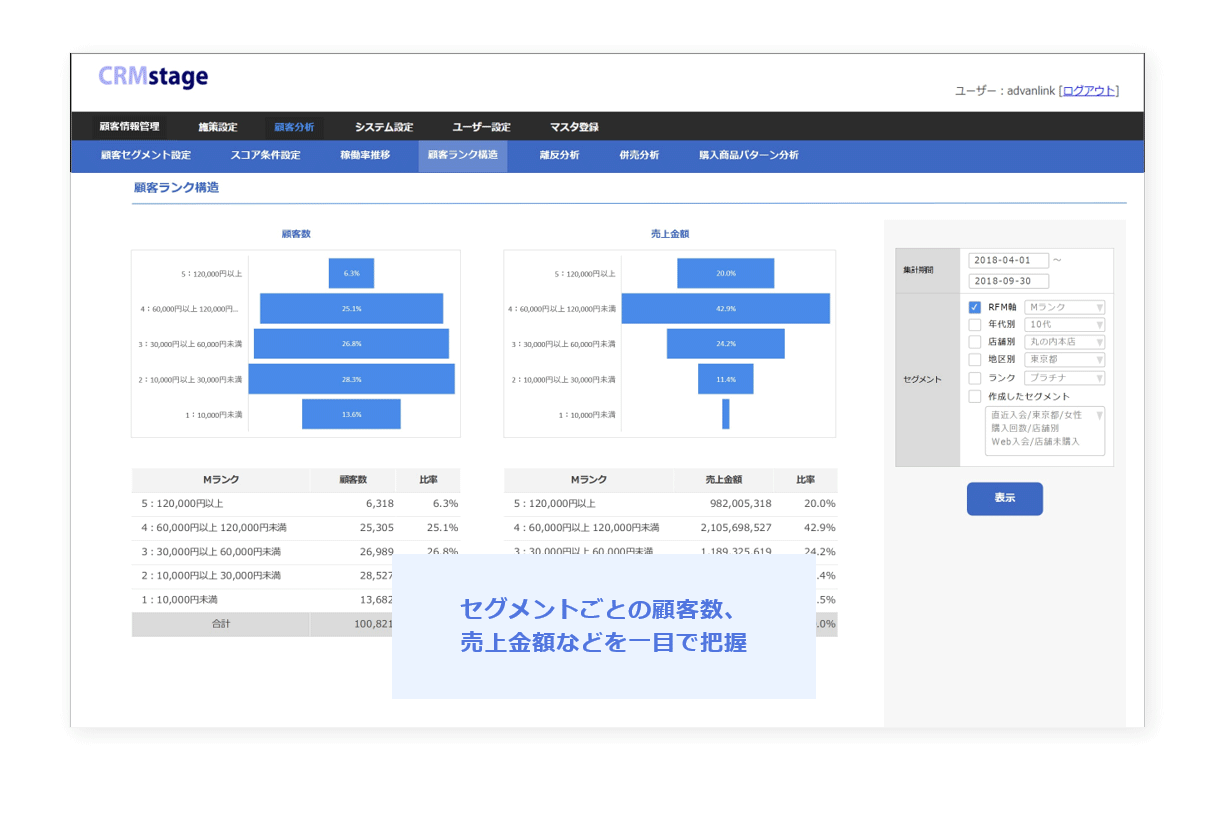
Task: Open the Mランク dropdown
Action: pos(1064,306)
